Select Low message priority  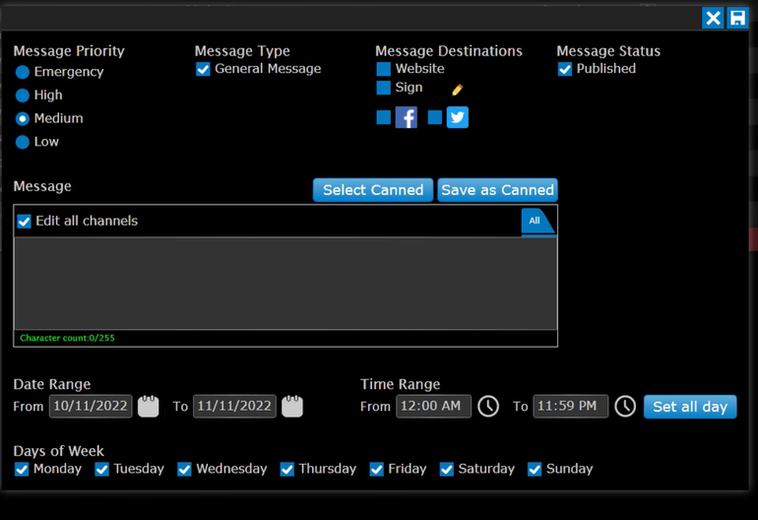click(x=23, y=142)
